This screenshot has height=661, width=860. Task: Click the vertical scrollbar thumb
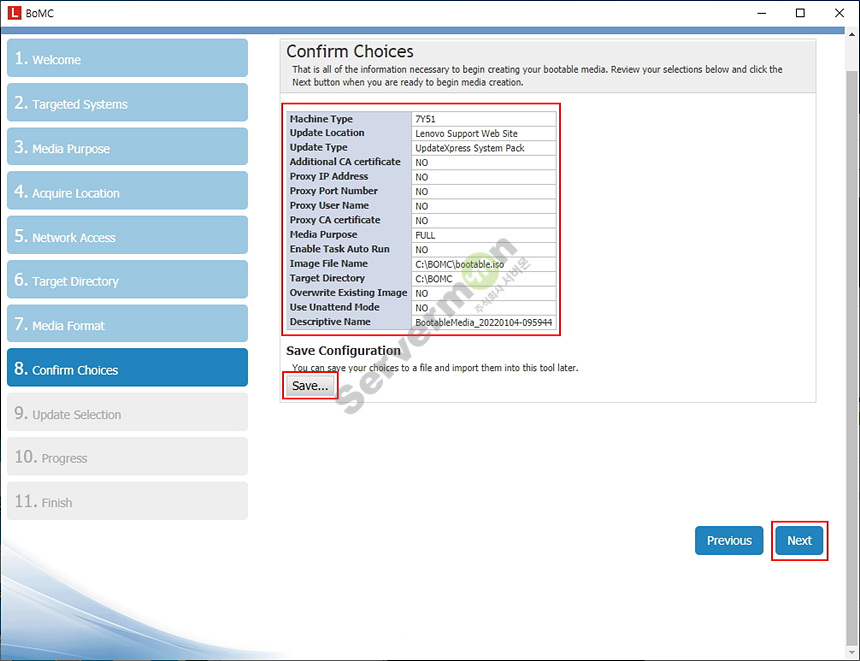(852, 357)
